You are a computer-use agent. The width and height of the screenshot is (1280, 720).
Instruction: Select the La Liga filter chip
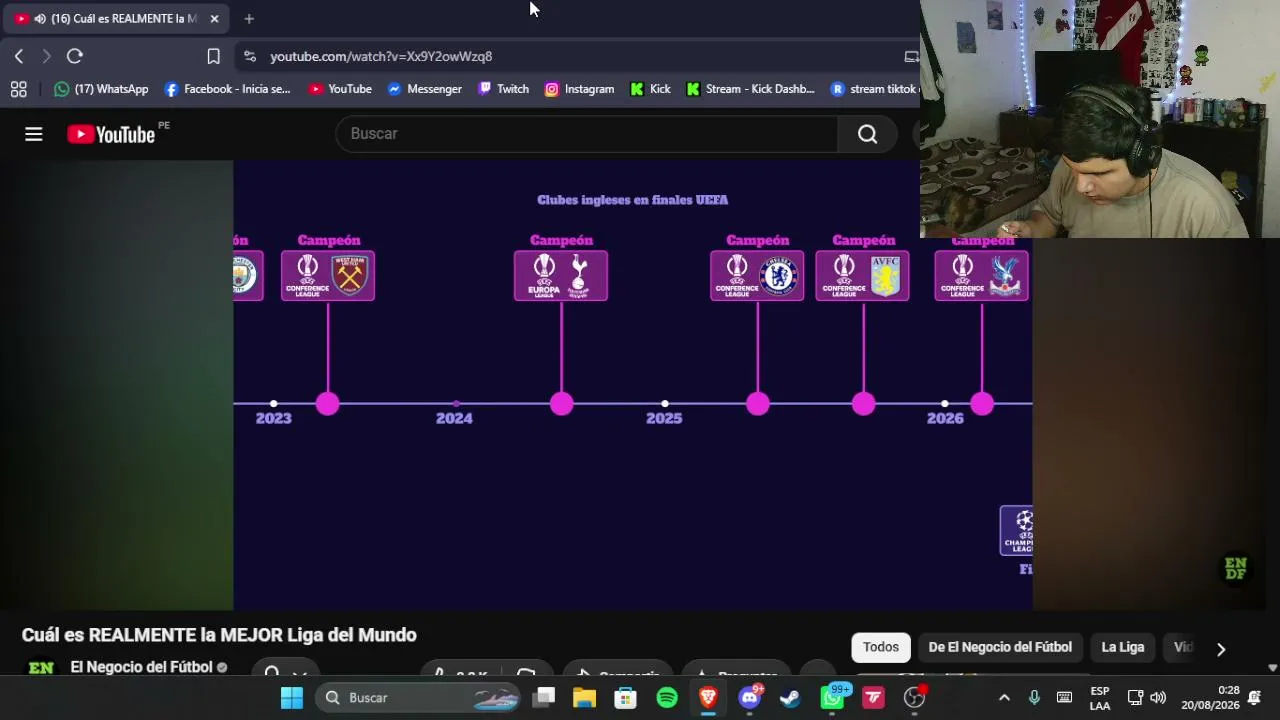1123,647
